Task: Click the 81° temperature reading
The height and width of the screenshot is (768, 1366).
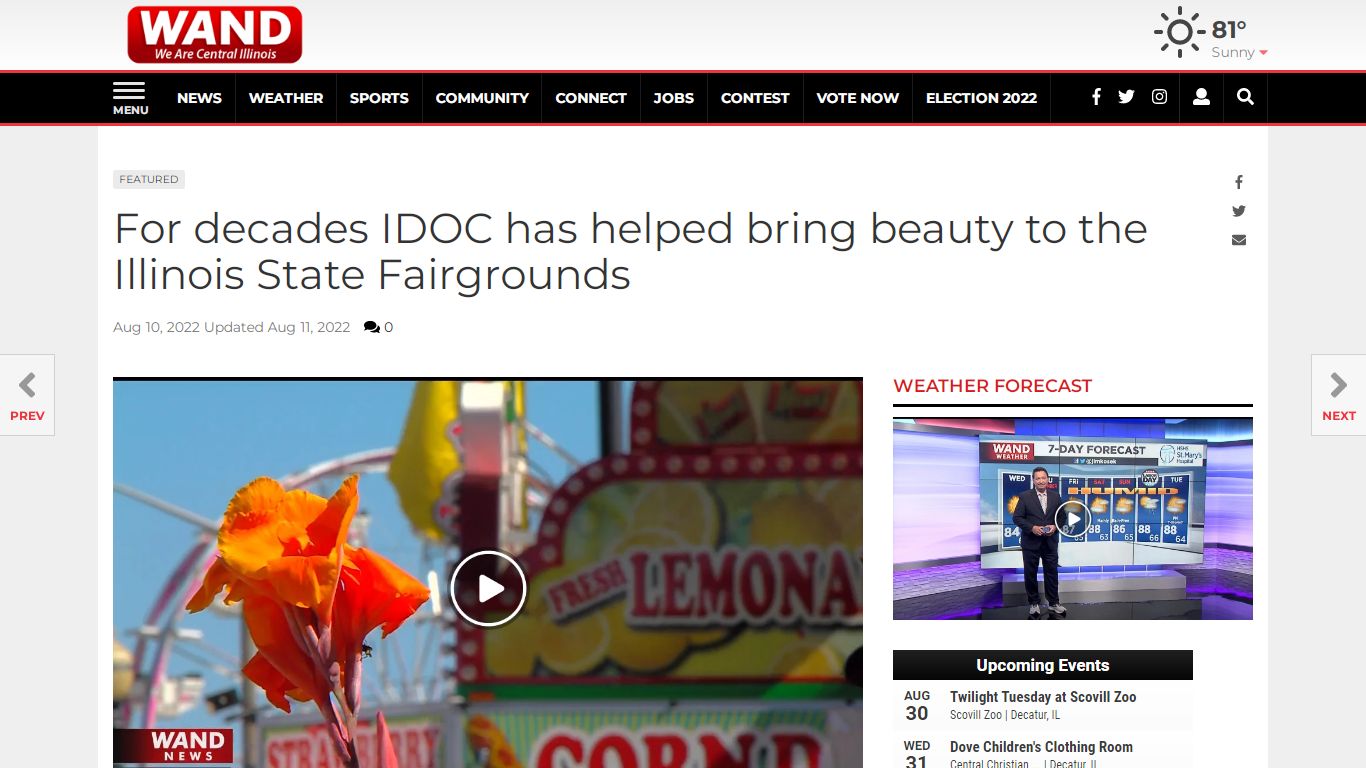Action: pyautogui.click(x=1229, y=30)
